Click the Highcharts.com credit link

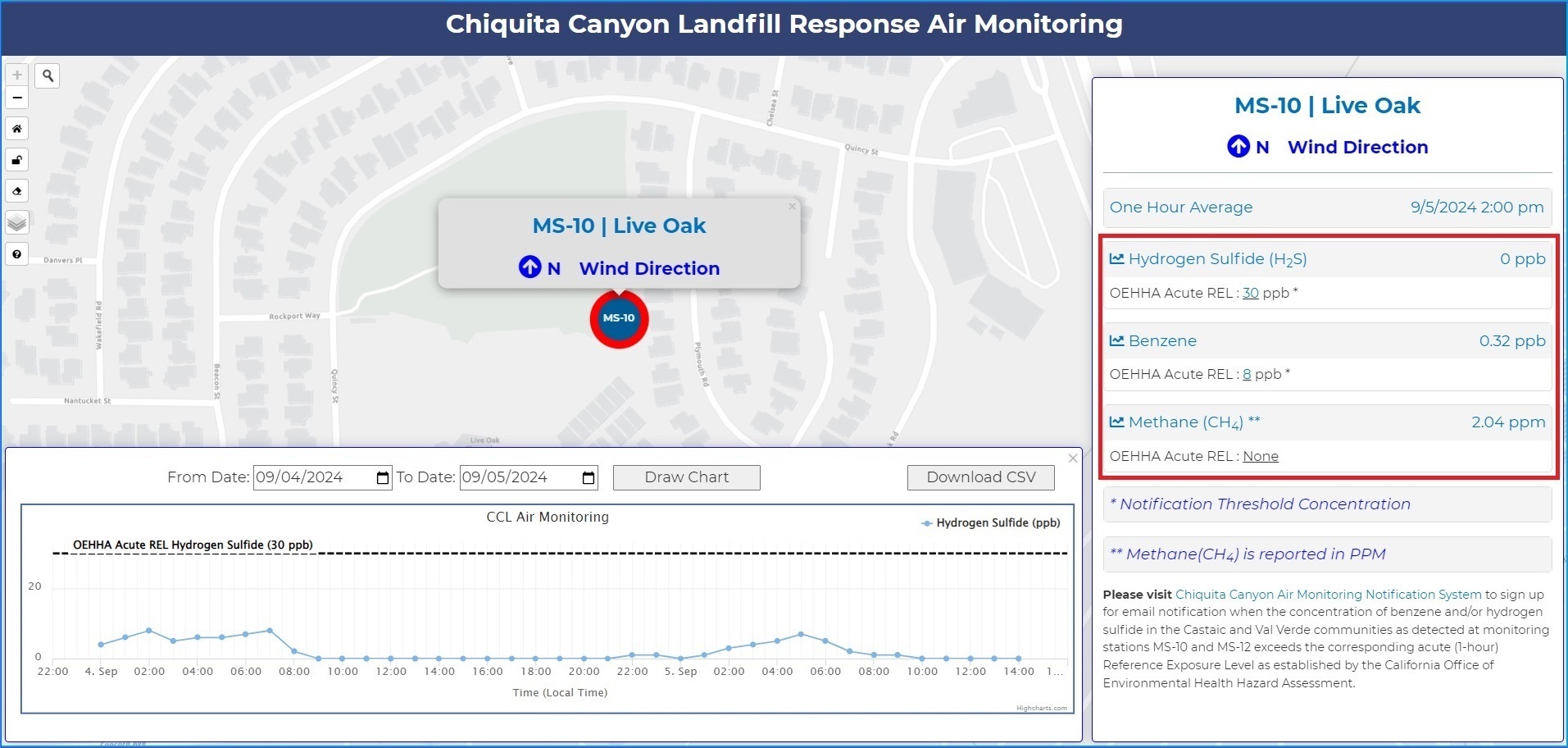(x=1042, y=708)
